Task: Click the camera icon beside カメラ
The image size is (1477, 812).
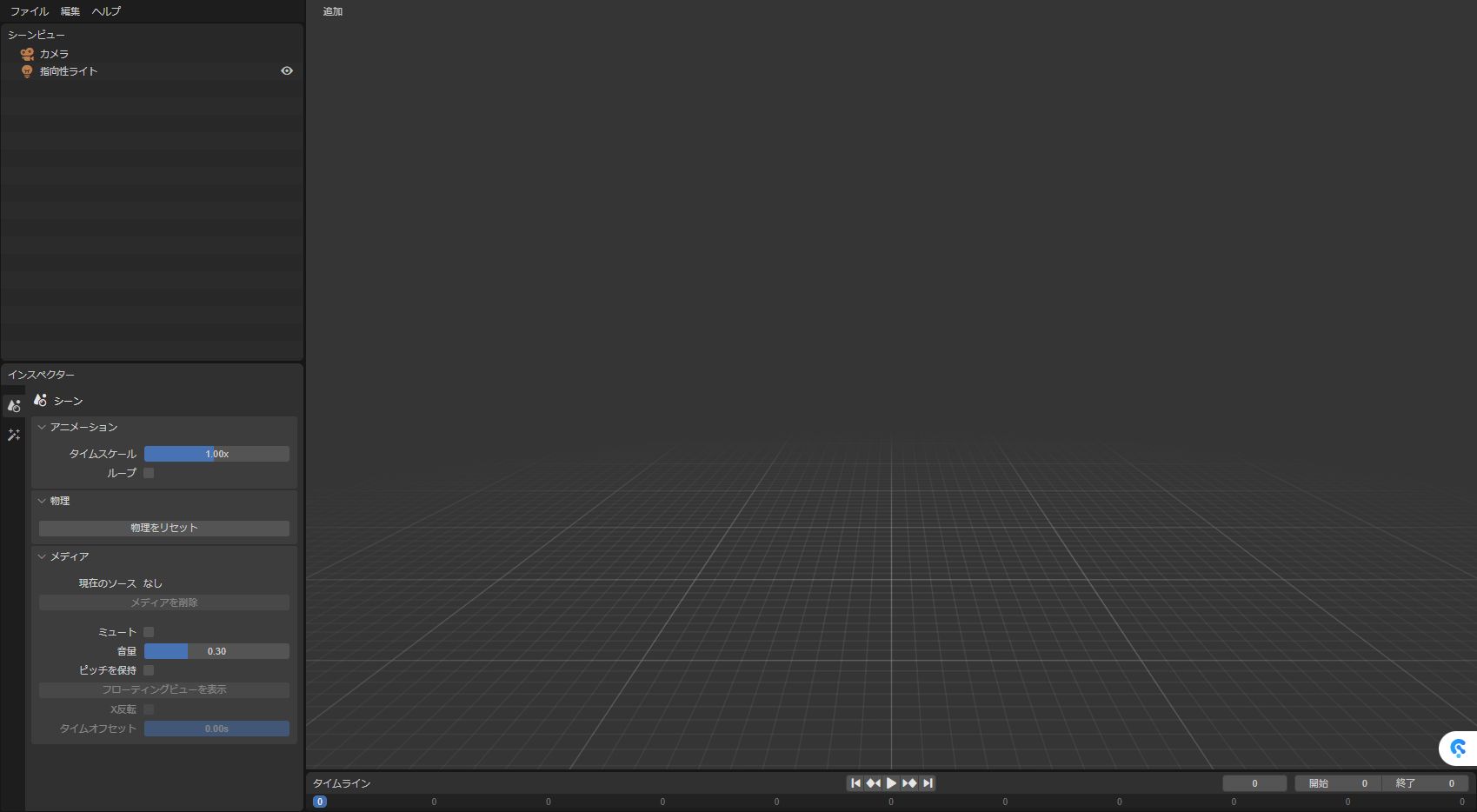Action: pyautogui.click(x=27, y=54)
